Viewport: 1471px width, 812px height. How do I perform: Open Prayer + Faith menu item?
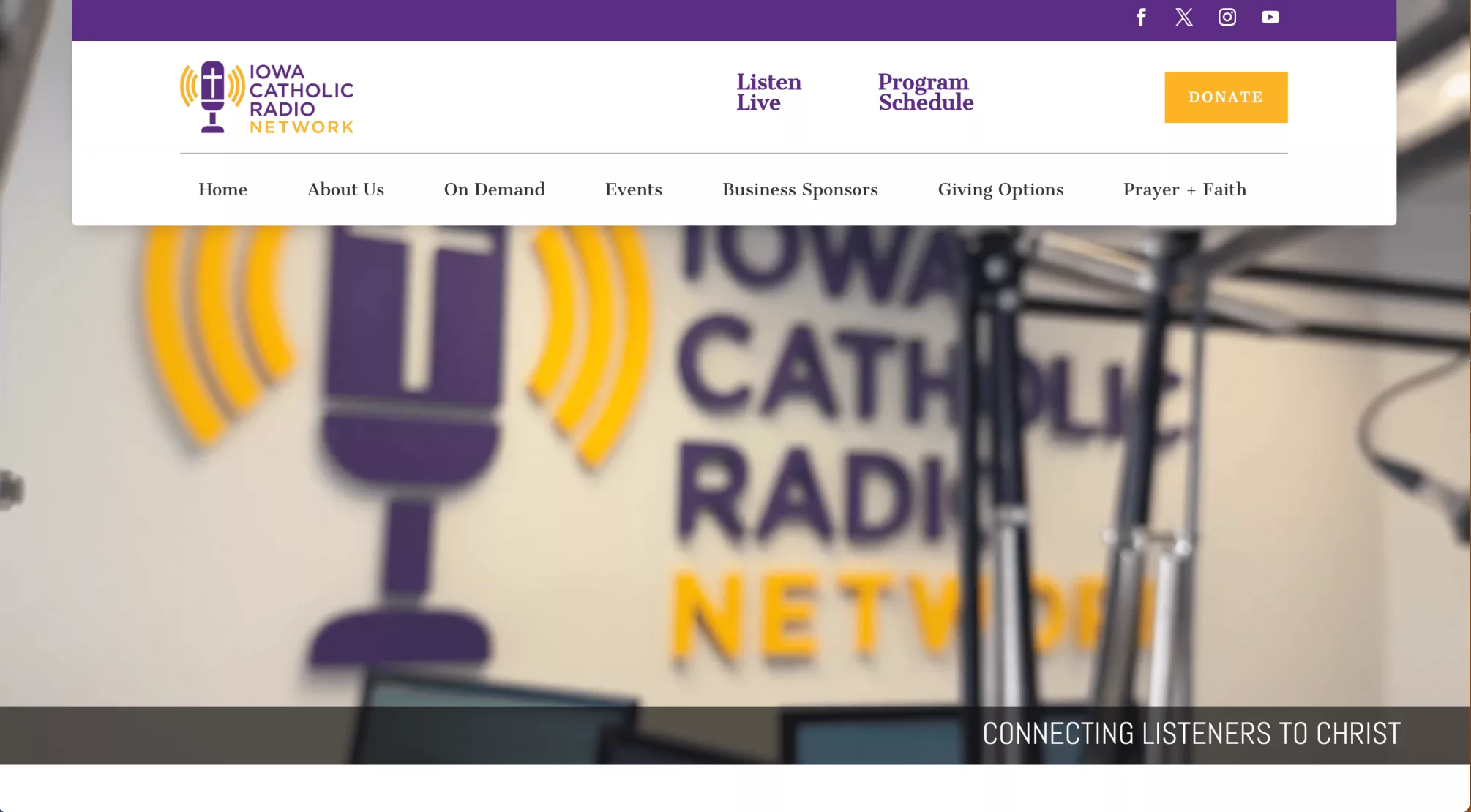(x=1184, y=189)
